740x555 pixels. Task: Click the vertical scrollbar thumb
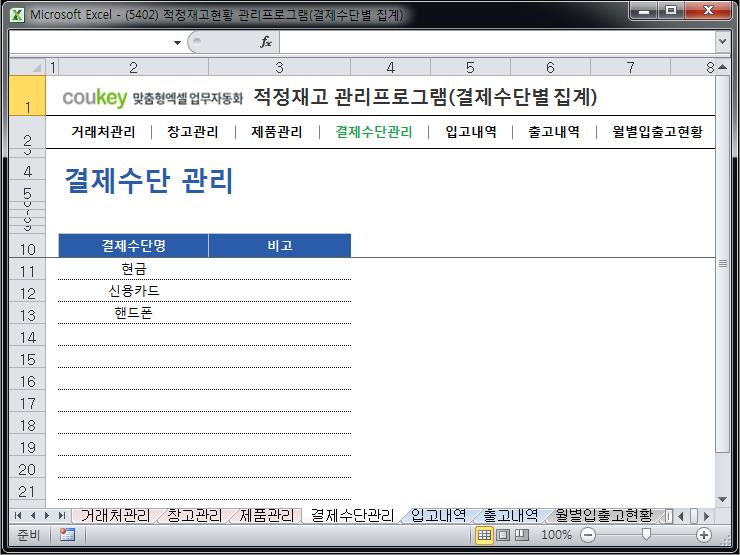click(722, 263)
